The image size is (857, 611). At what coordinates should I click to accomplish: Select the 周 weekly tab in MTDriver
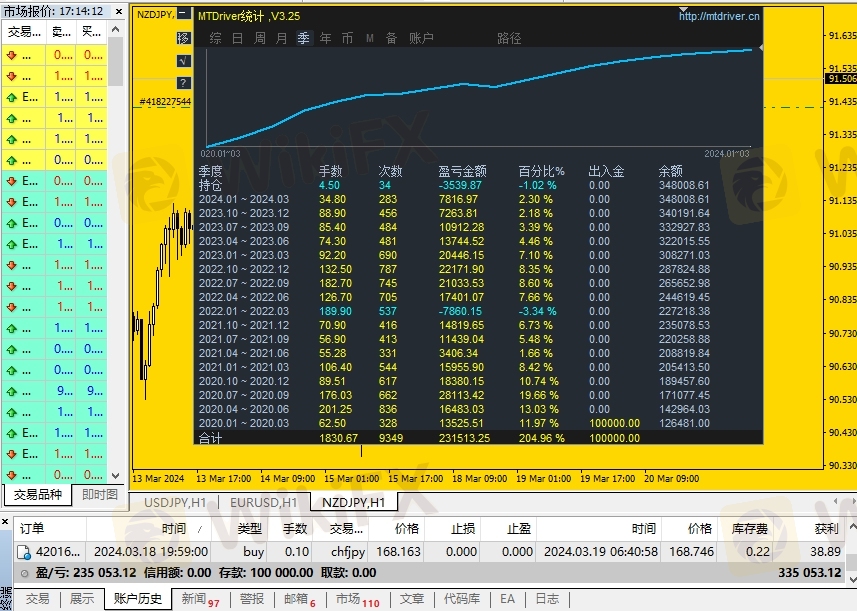(260, 38)
